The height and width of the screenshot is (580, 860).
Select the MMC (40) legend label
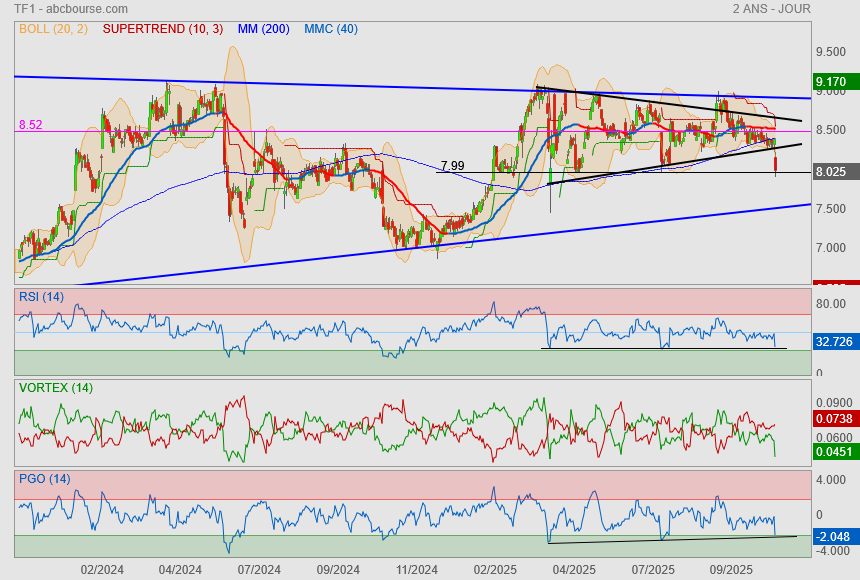331,29
